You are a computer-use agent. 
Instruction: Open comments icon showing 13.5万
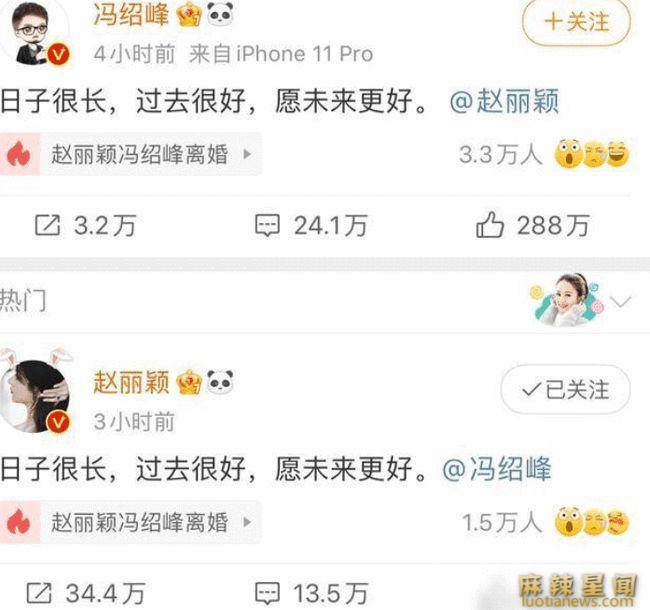267,593
